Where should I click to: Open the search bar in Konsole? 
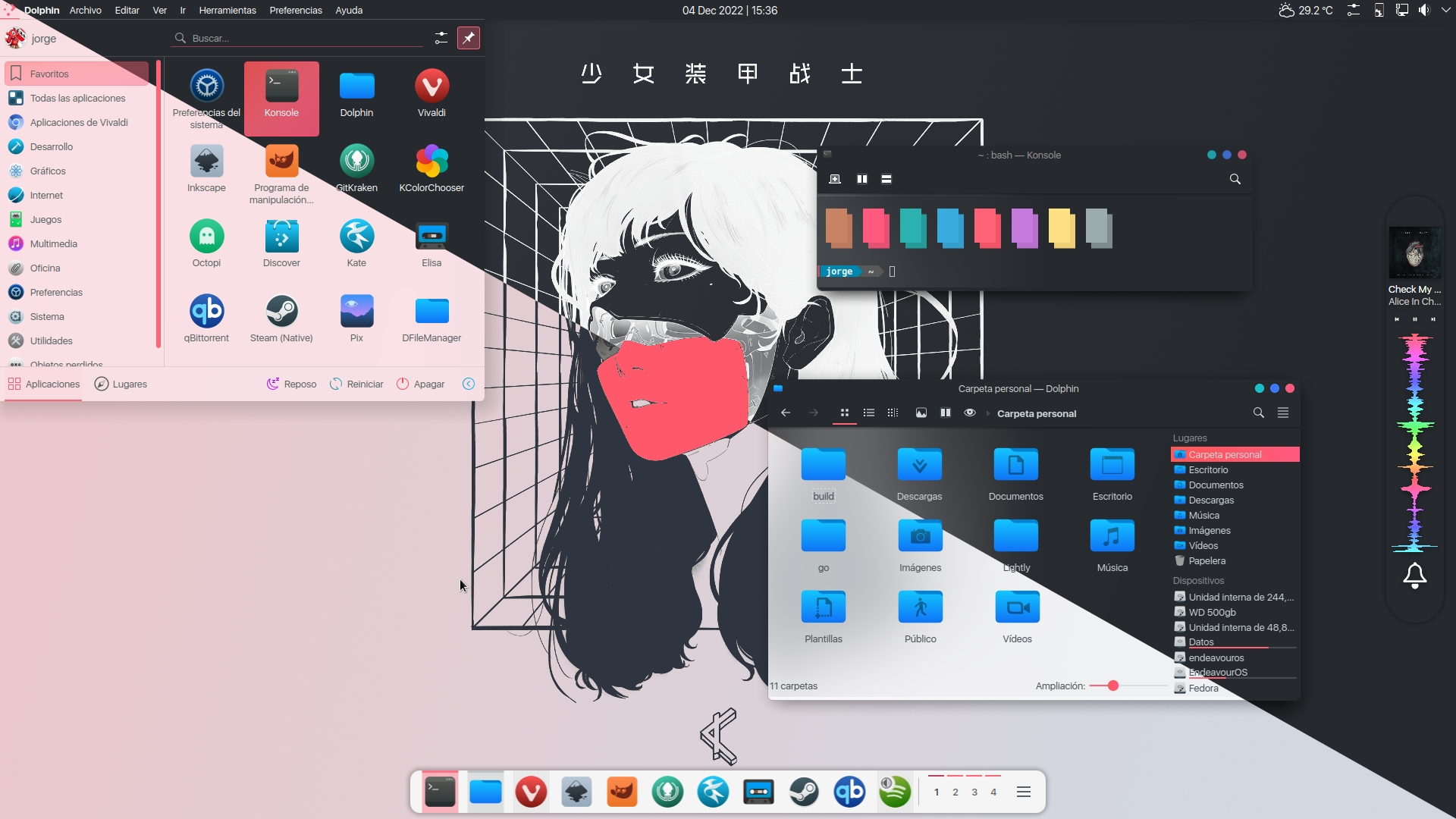[1235, 179]
